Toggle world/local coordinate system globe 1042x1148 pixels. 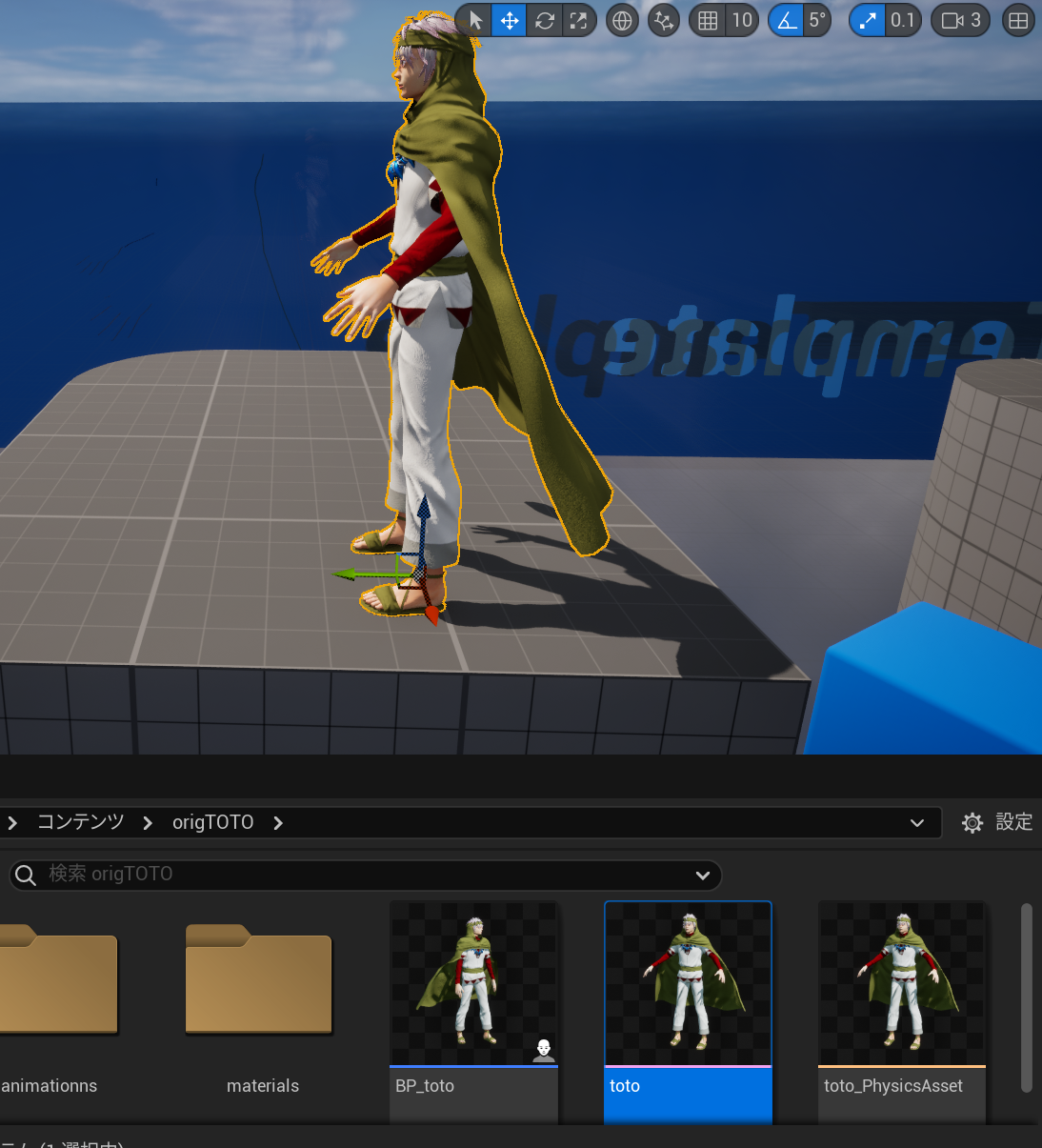pyautogui.click(x=622, y=20)
